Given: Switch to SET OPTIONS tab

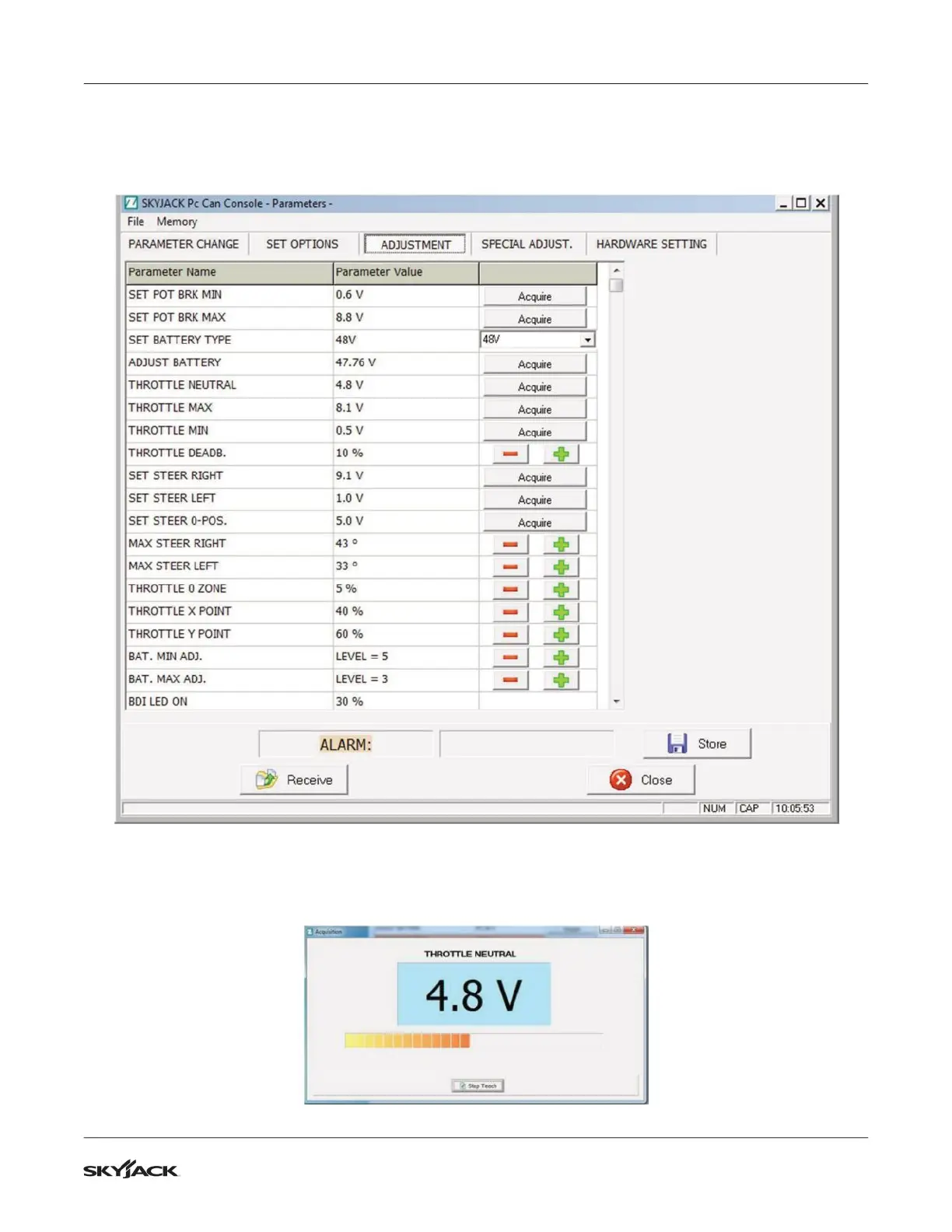Looking at the screenshot, I should click(302, 244).
